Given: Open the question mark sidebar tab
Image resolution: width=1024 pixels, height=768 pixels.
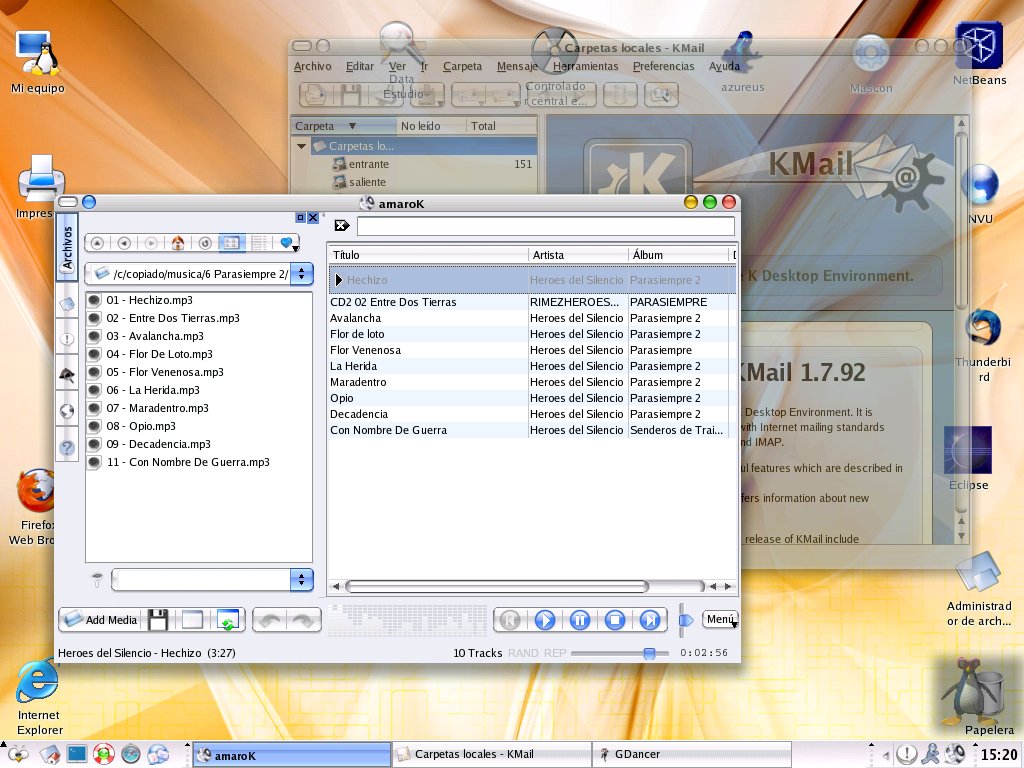Looking at the screenshot, I should (67, 447).
